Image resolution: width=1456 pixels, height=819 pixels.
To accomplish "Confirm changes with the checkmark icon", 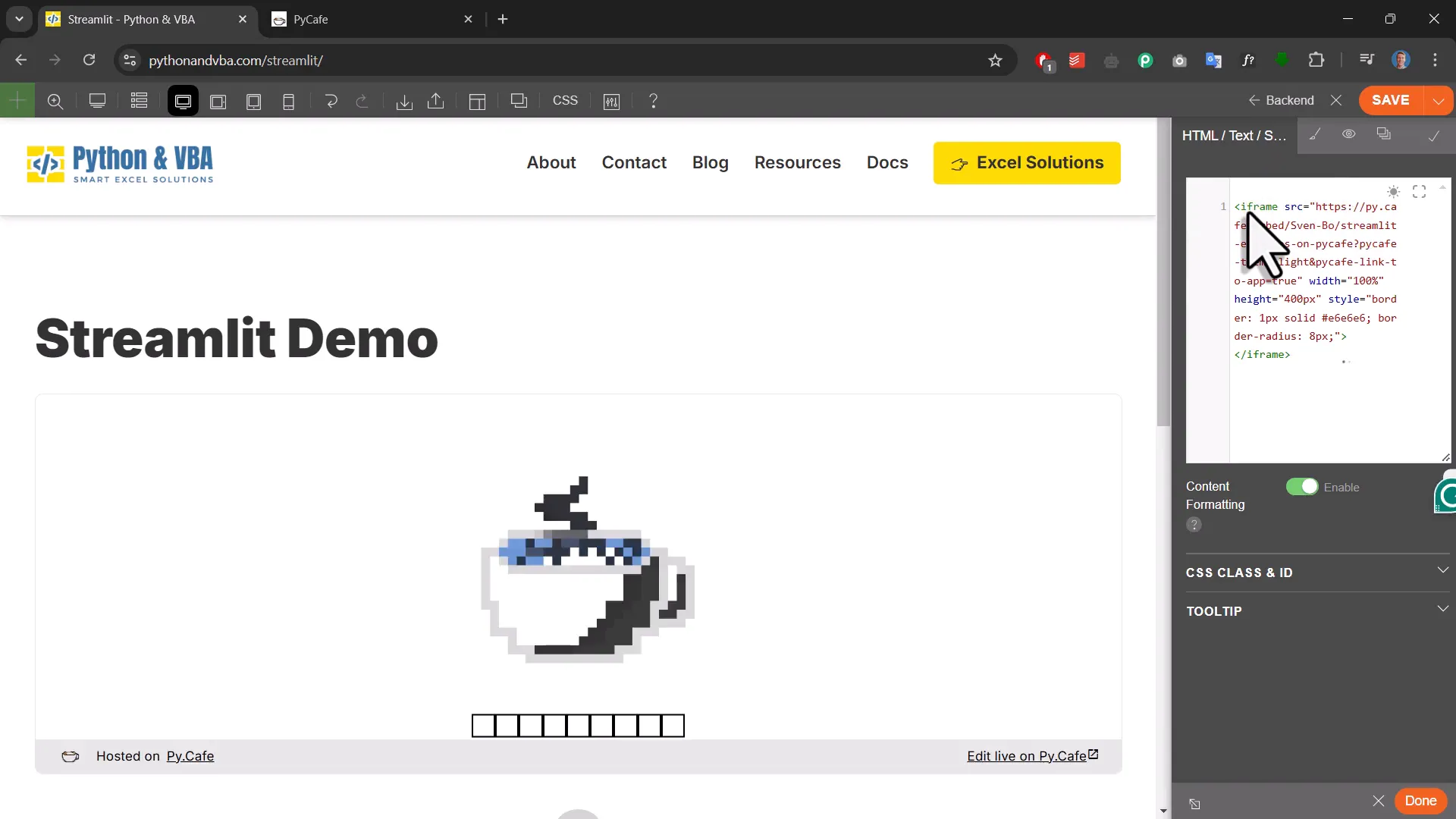I will [x=1434, y=136].
